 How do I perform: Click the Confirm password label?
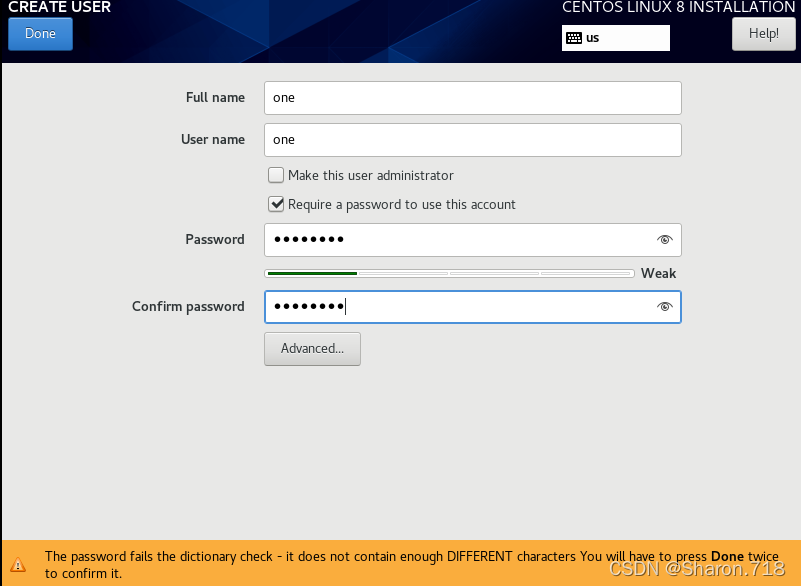pyautogui.click(x=188, y=307)
